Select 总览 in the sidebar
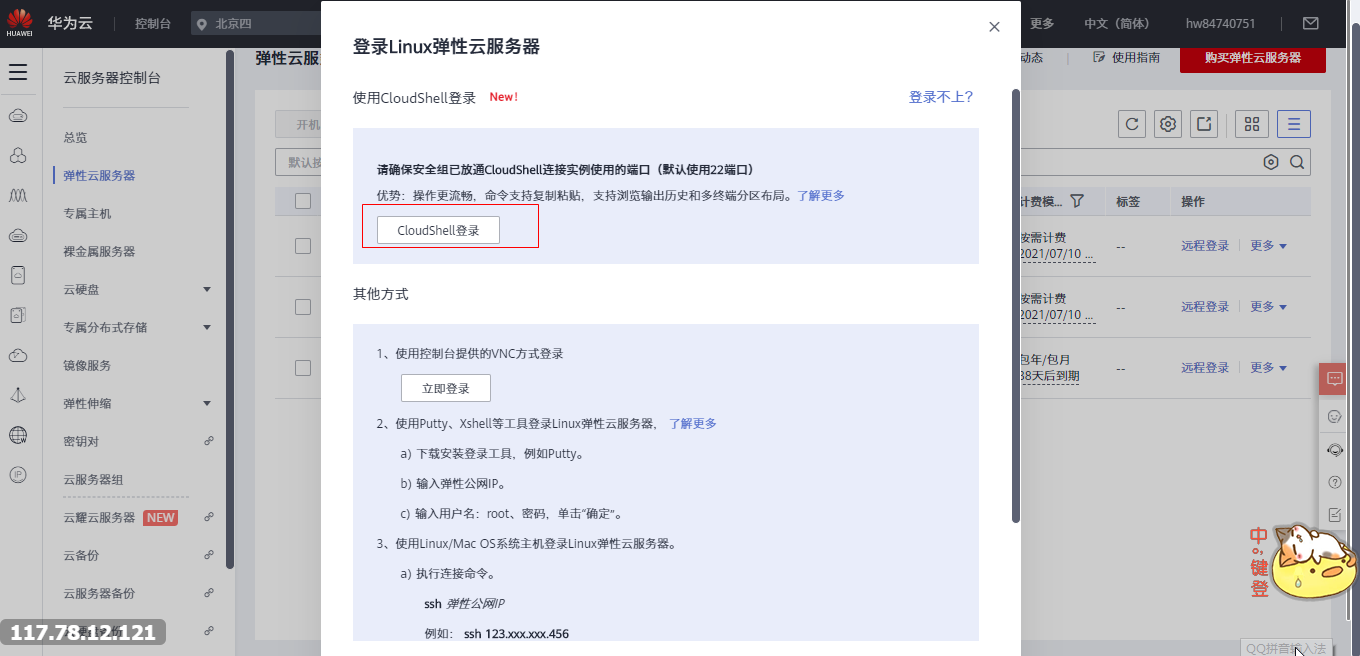 point(76,137)
